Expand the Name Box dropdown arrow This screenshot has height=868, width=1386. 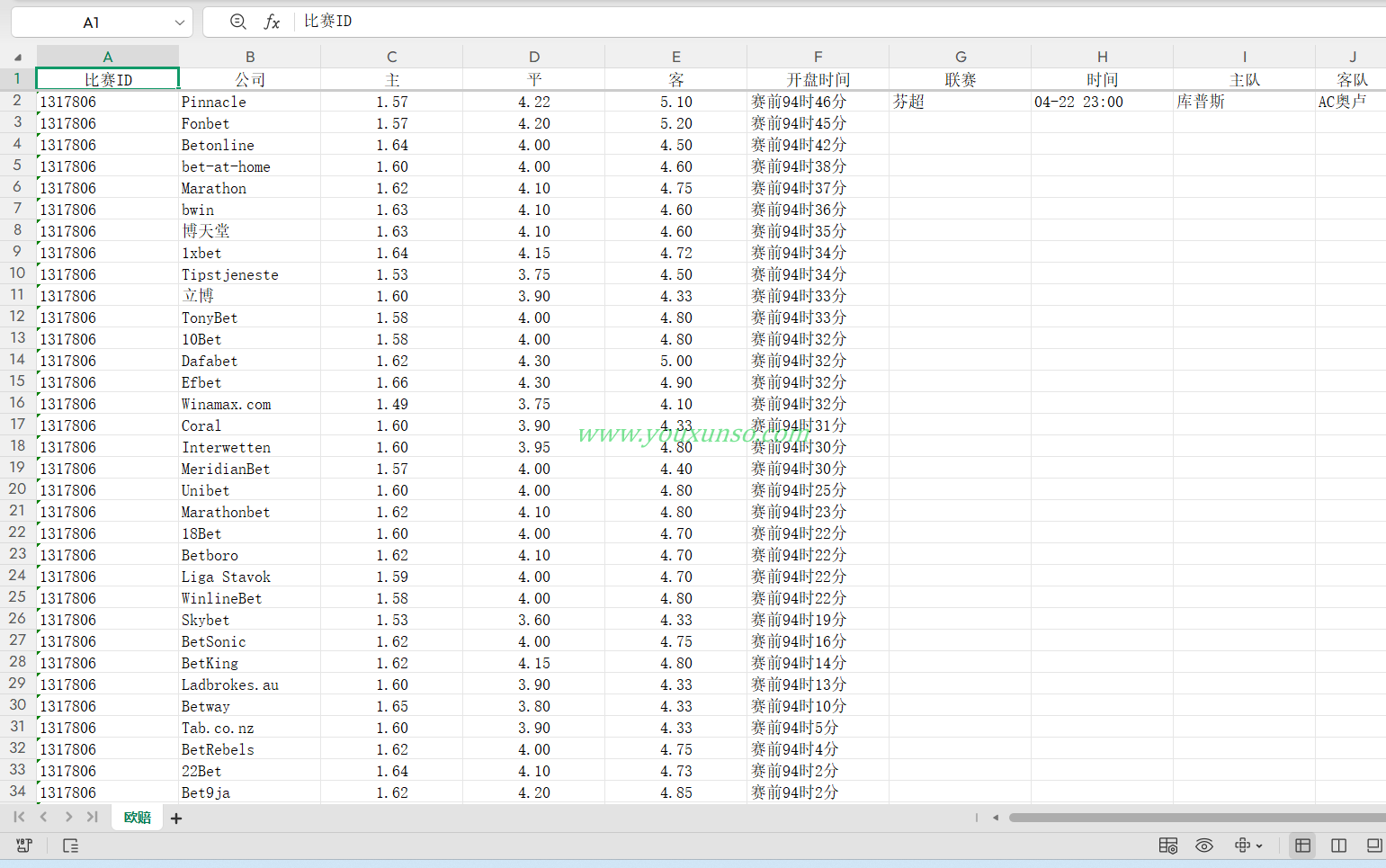pos(180,22)
